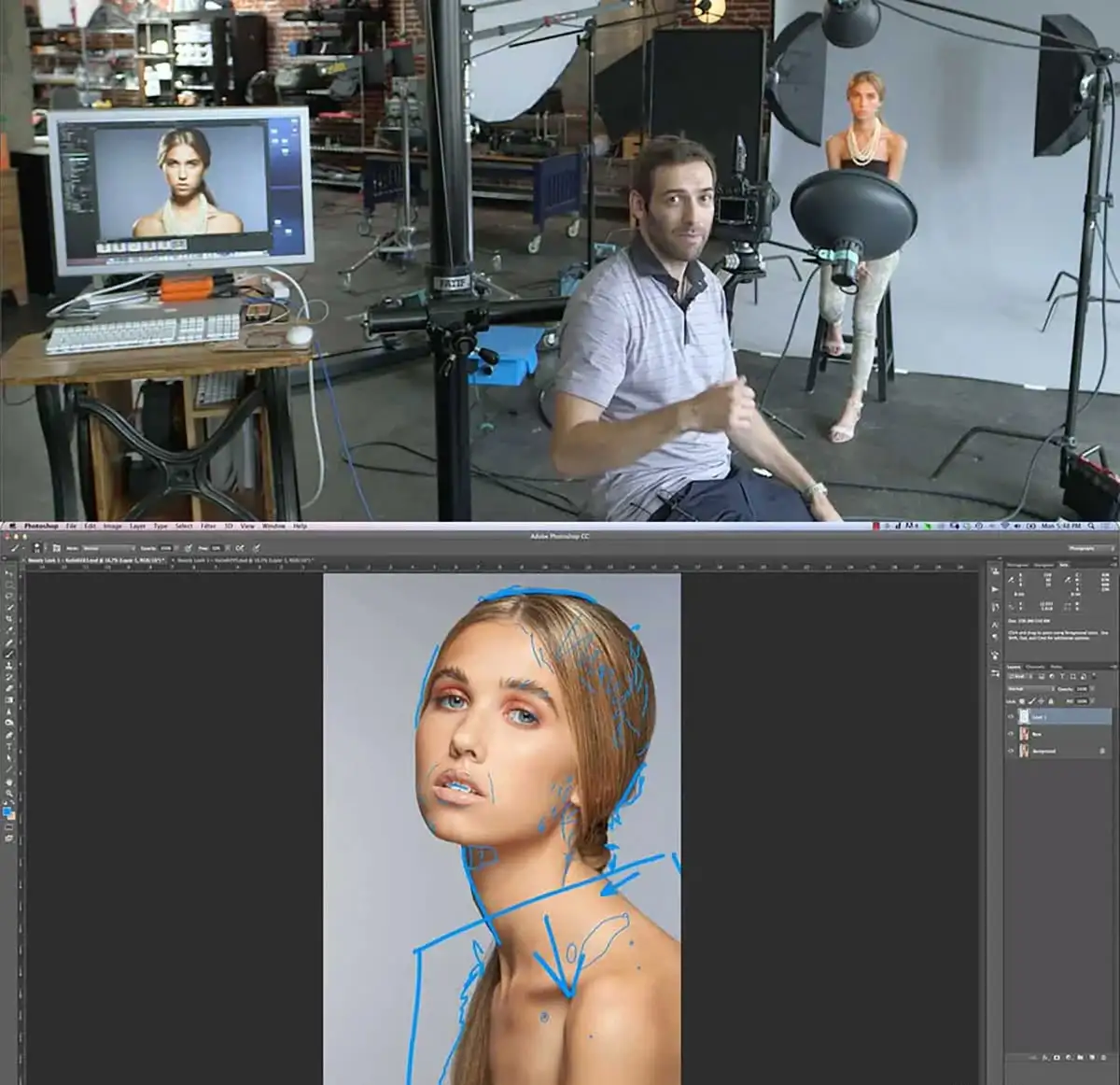The image size is (1120, 1085).
Task: Switch to the second document tab
Action: (x=245, y=560)
